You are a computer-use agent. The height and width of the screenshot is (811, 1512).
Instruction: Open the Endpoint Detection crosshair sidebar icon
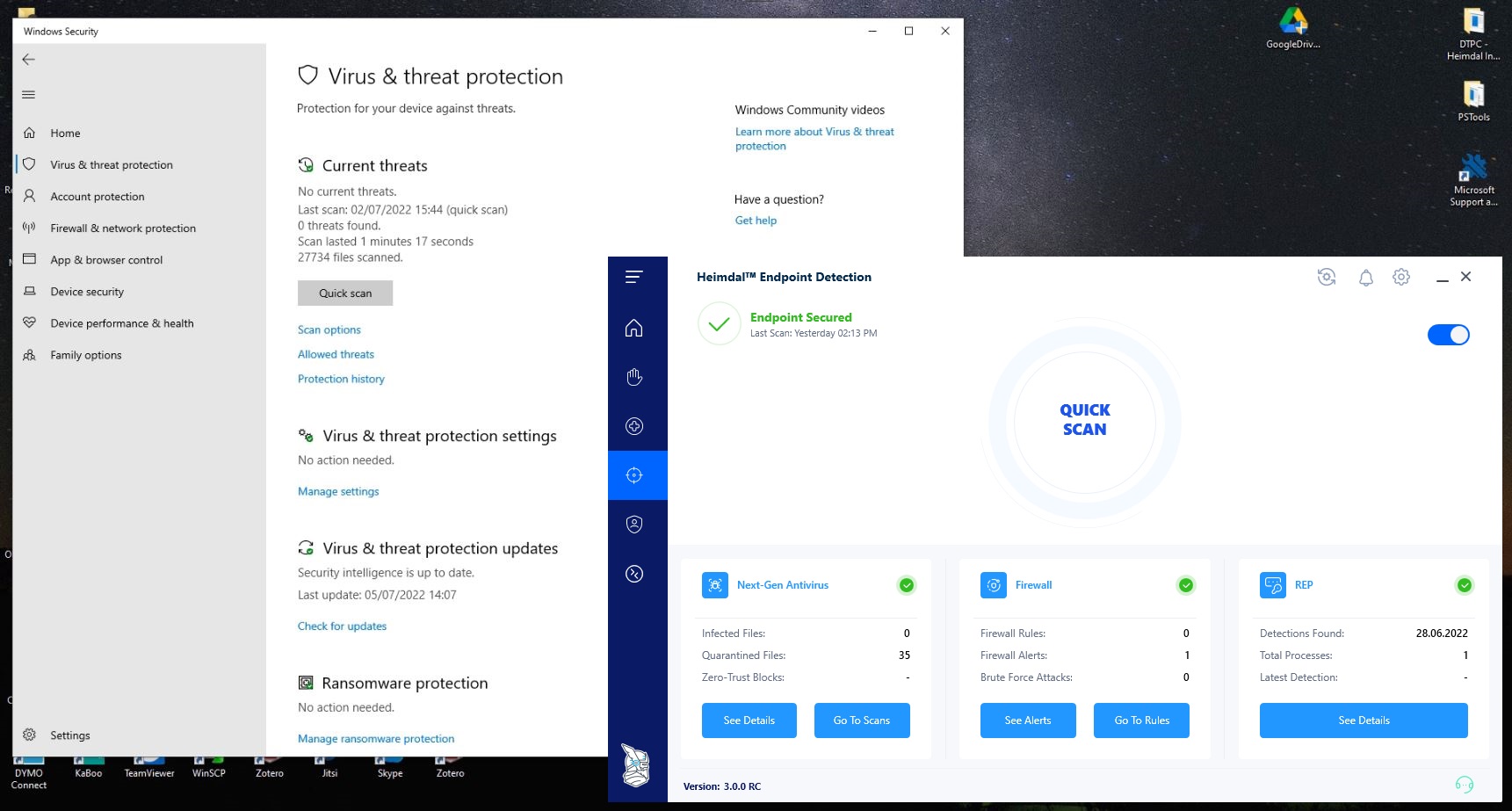tap(634, 475)
